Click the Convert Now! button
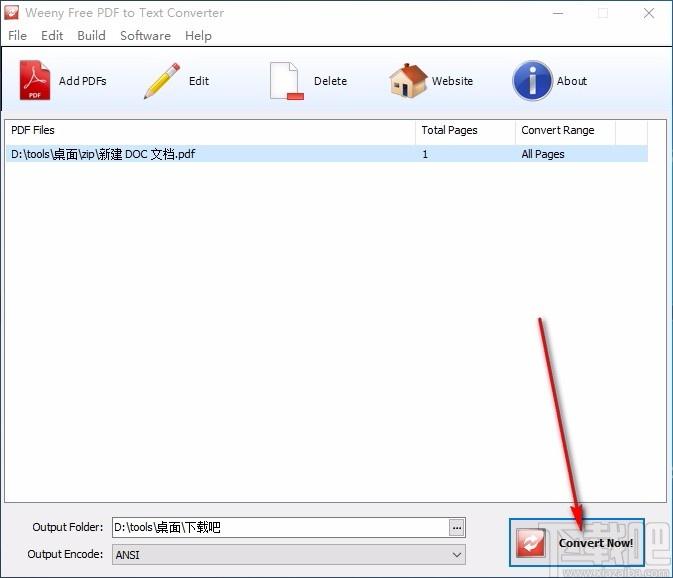 click(x=577, y=543)
